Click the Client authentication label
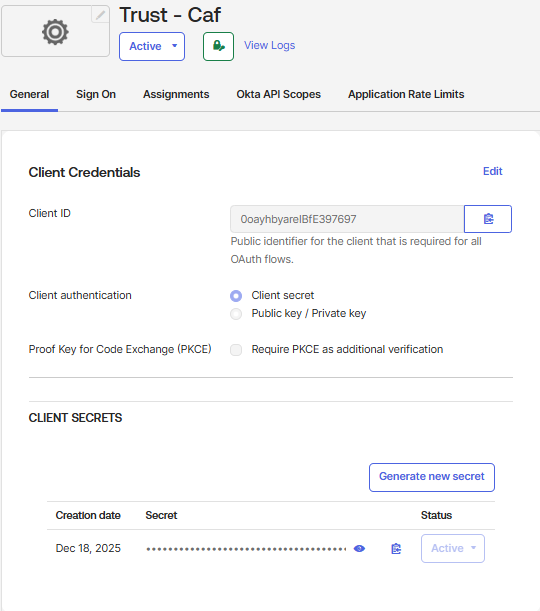 pyautogui.click(x=80, y=295)
